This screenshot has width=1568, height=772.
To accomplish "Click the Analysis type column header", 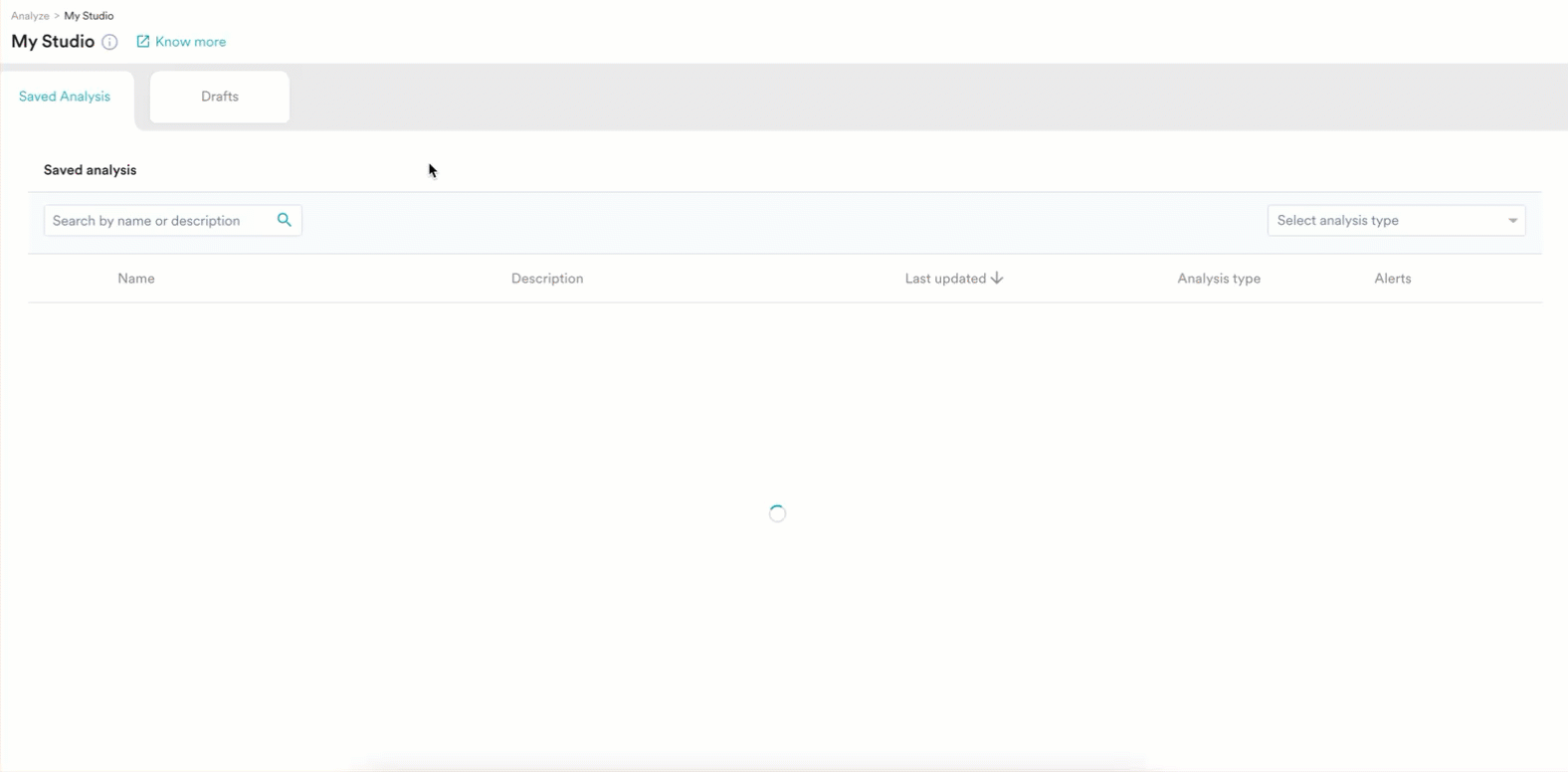I will 1219,279.
